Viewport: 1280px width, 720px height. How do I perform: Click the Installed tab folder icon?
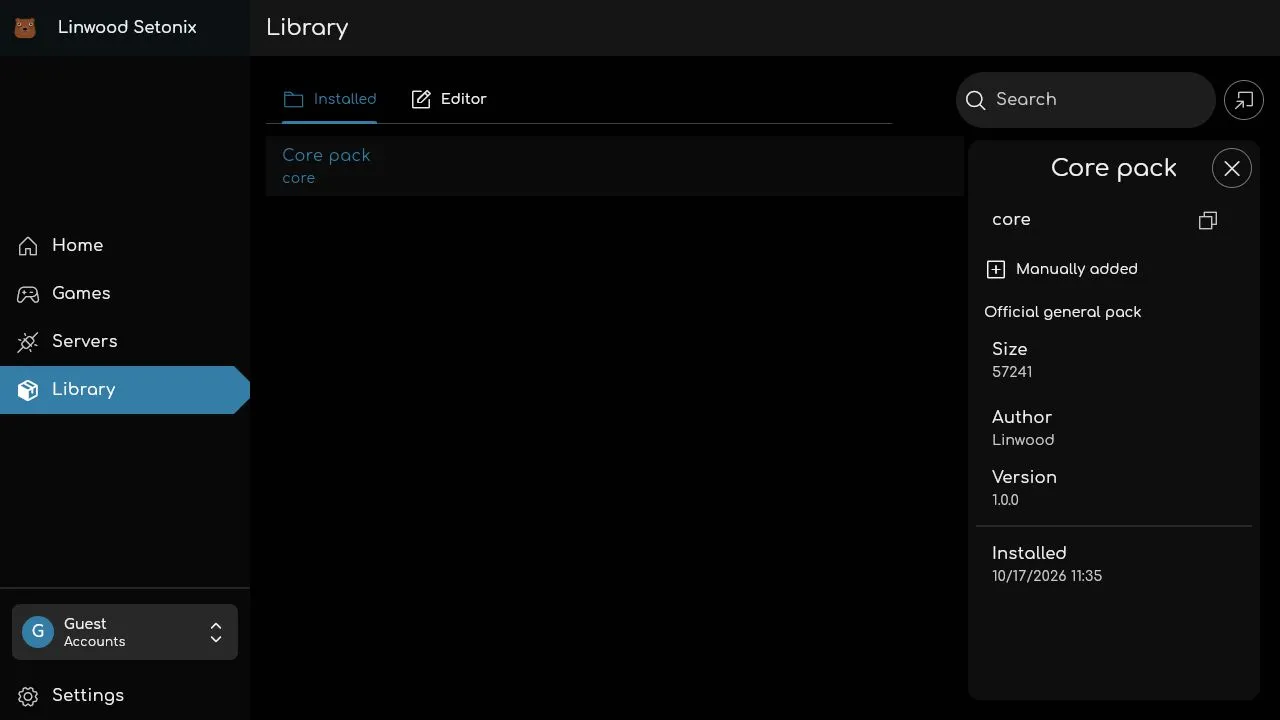pyautogui.click(x=293, y=99)
